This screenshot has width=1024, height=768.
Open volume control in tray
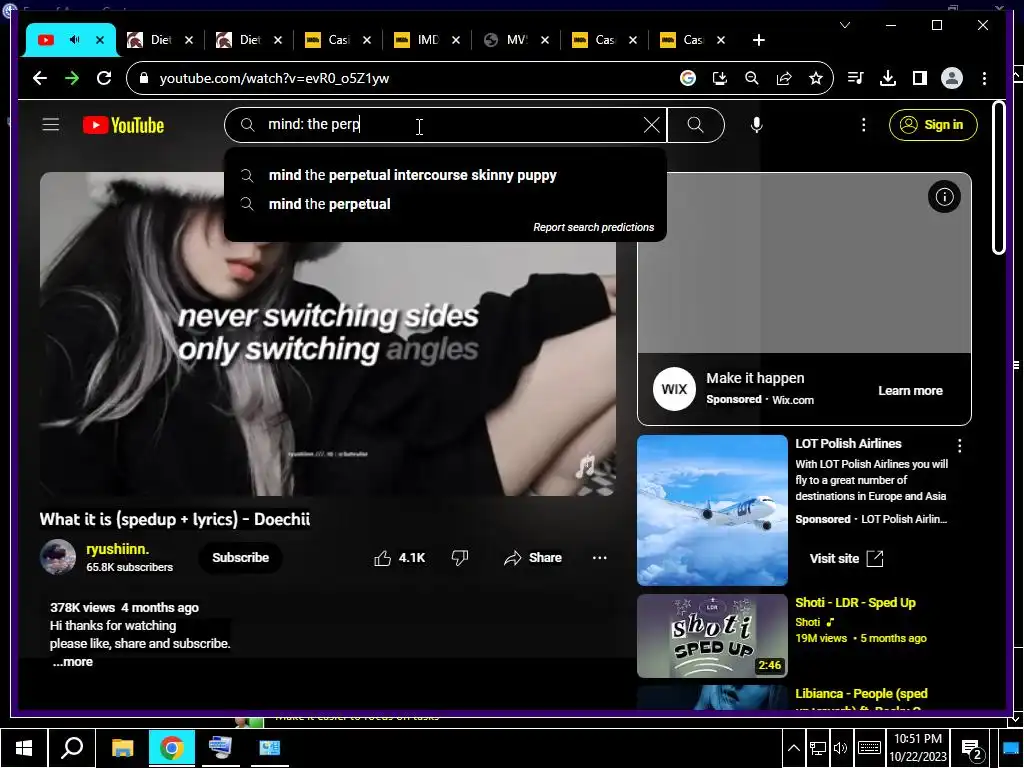(x=840, y=748)
